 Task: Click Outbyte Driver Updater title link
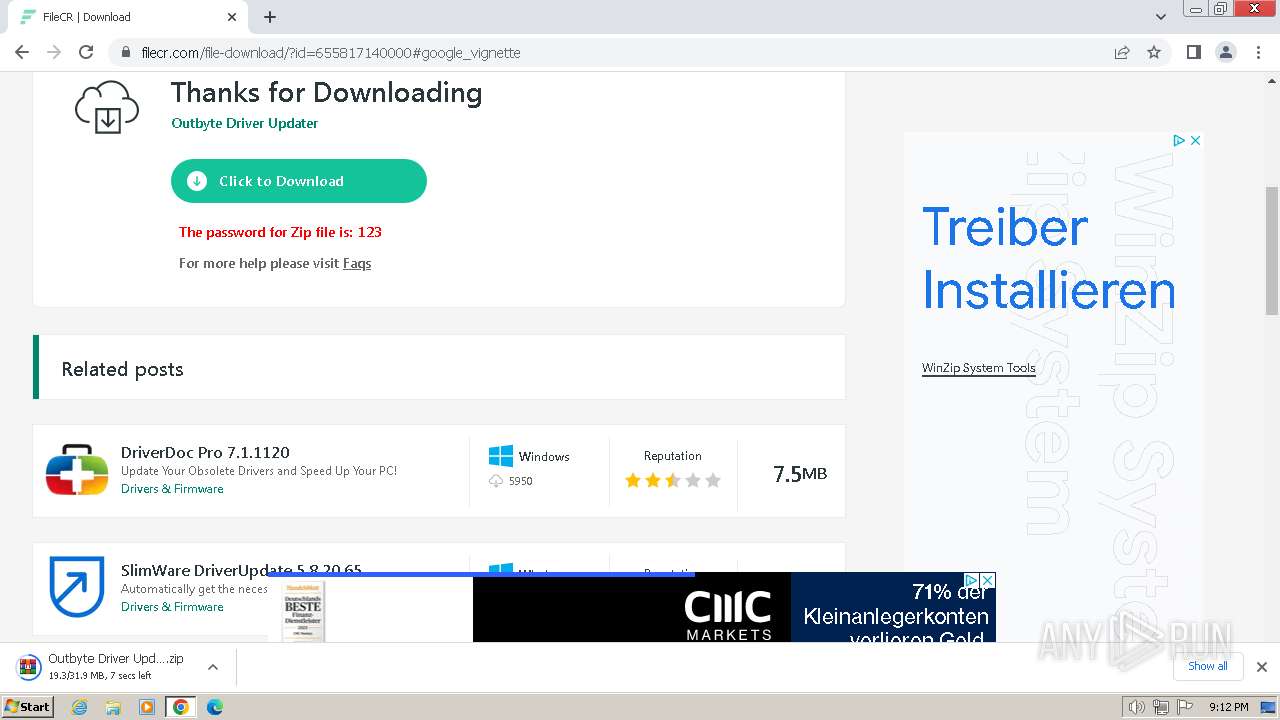tap(245, 123)
